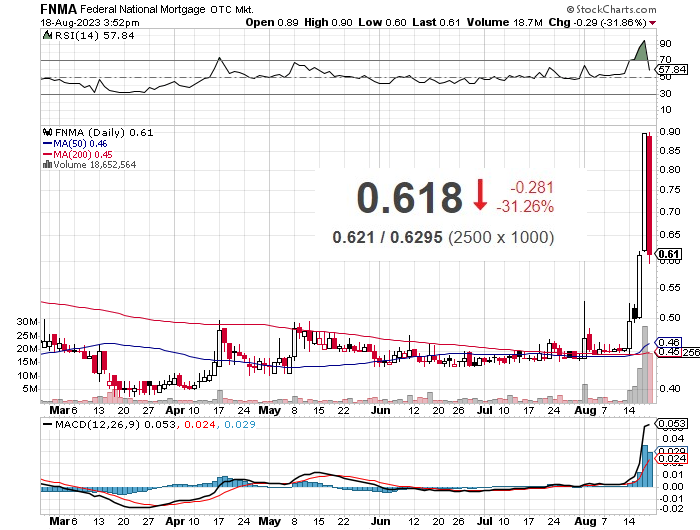Click the RSI(14) 57.84 legend text
Screen dimensions: 700x530
95,35
